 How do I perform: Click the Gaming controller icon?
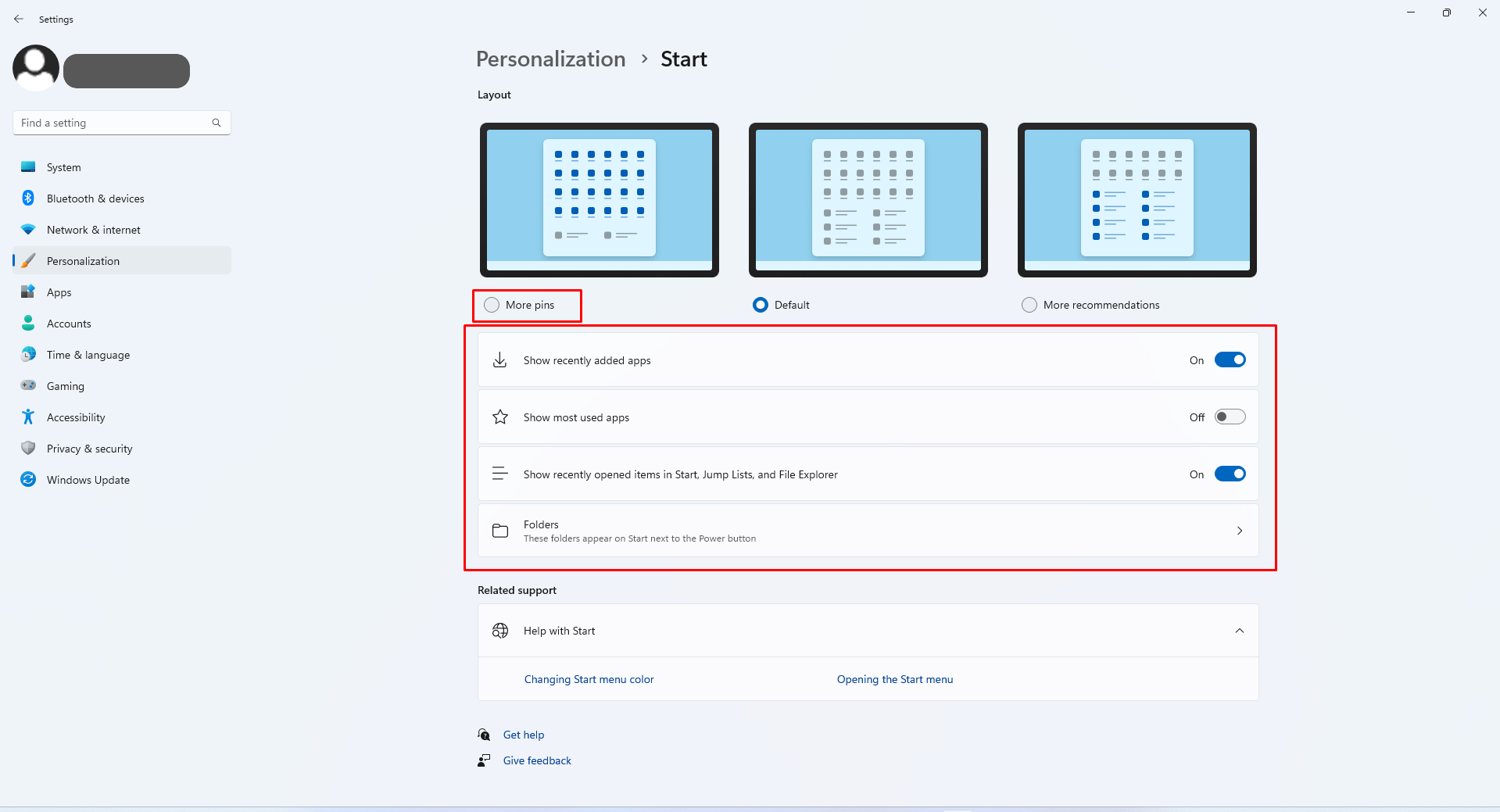coord(28,386)
